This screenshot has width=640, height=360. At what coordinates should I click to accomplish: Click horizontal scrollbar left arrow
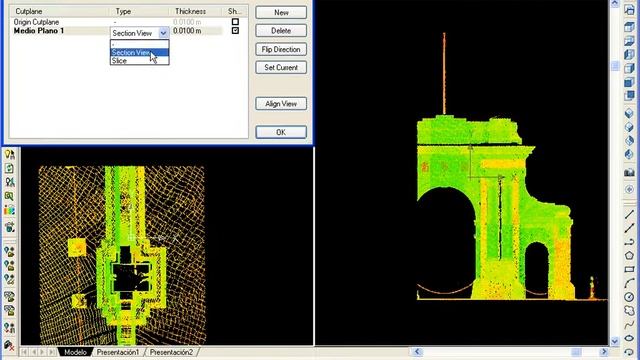point(417,352)
